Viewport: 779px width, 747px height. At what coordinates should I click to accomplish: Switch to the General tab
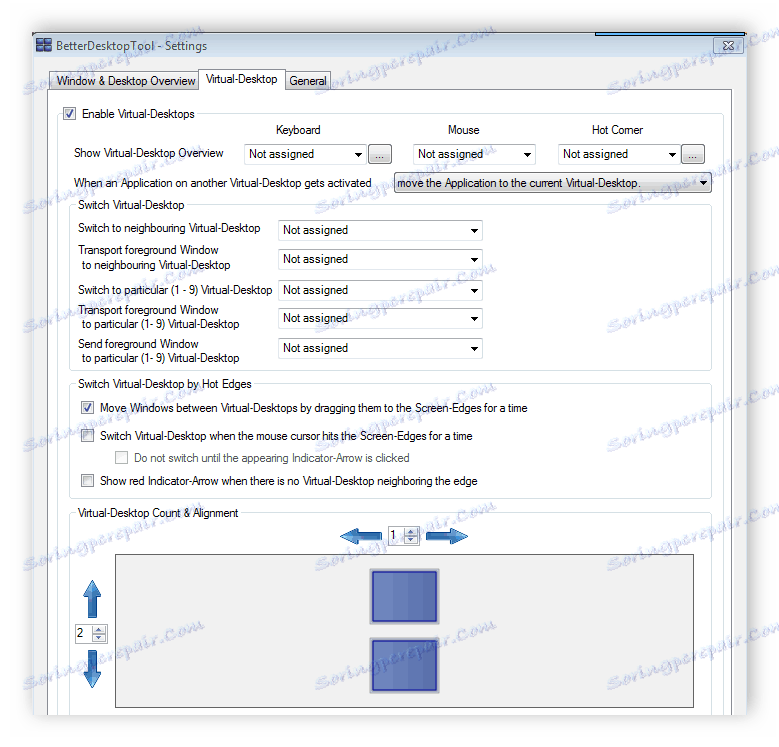[x=308, y=80]
